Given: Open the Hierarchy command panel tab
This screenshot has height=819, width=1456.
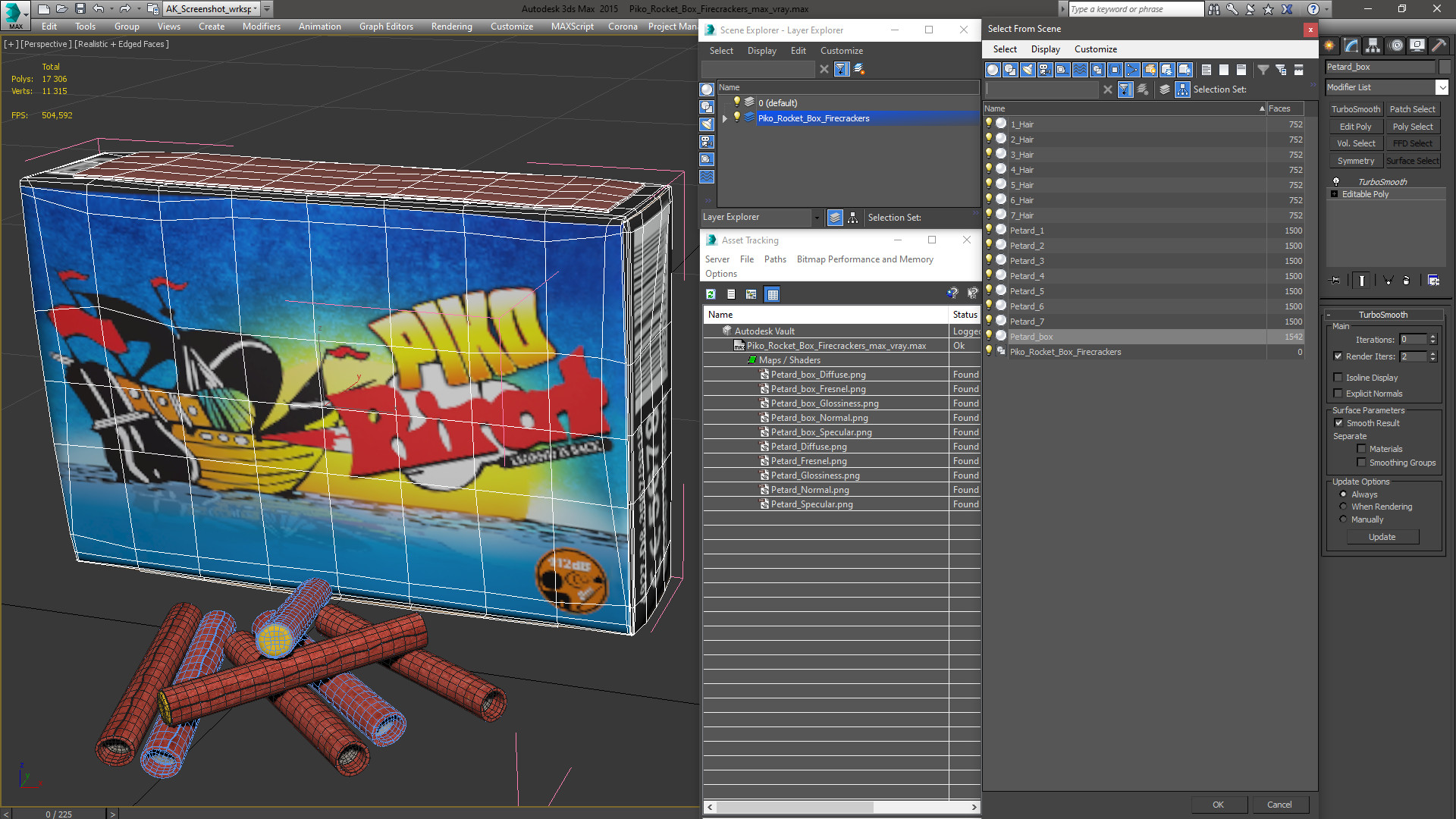Looking at the screenshot, I should 1373,45.
